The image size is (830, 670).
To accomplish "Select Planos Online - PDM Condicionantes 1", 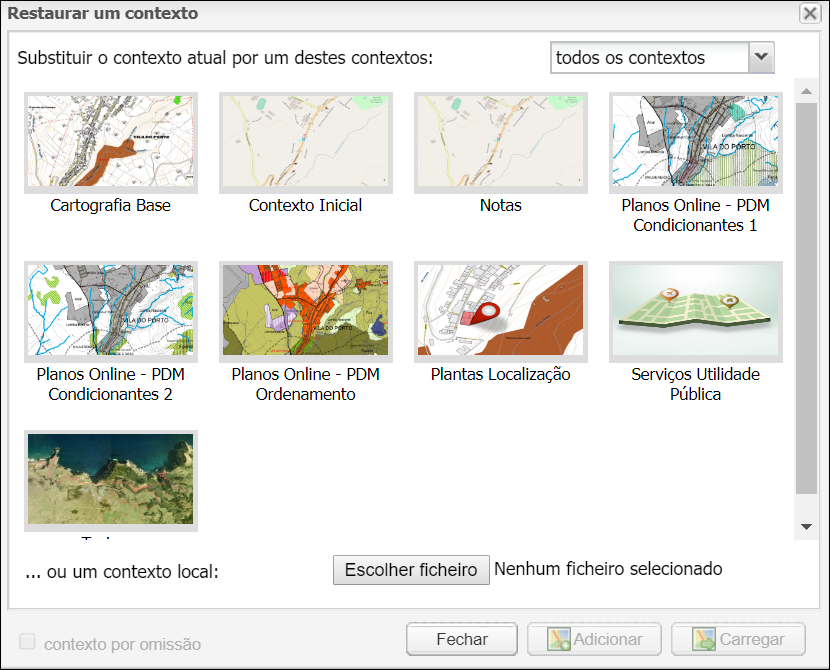I will 695,142.
